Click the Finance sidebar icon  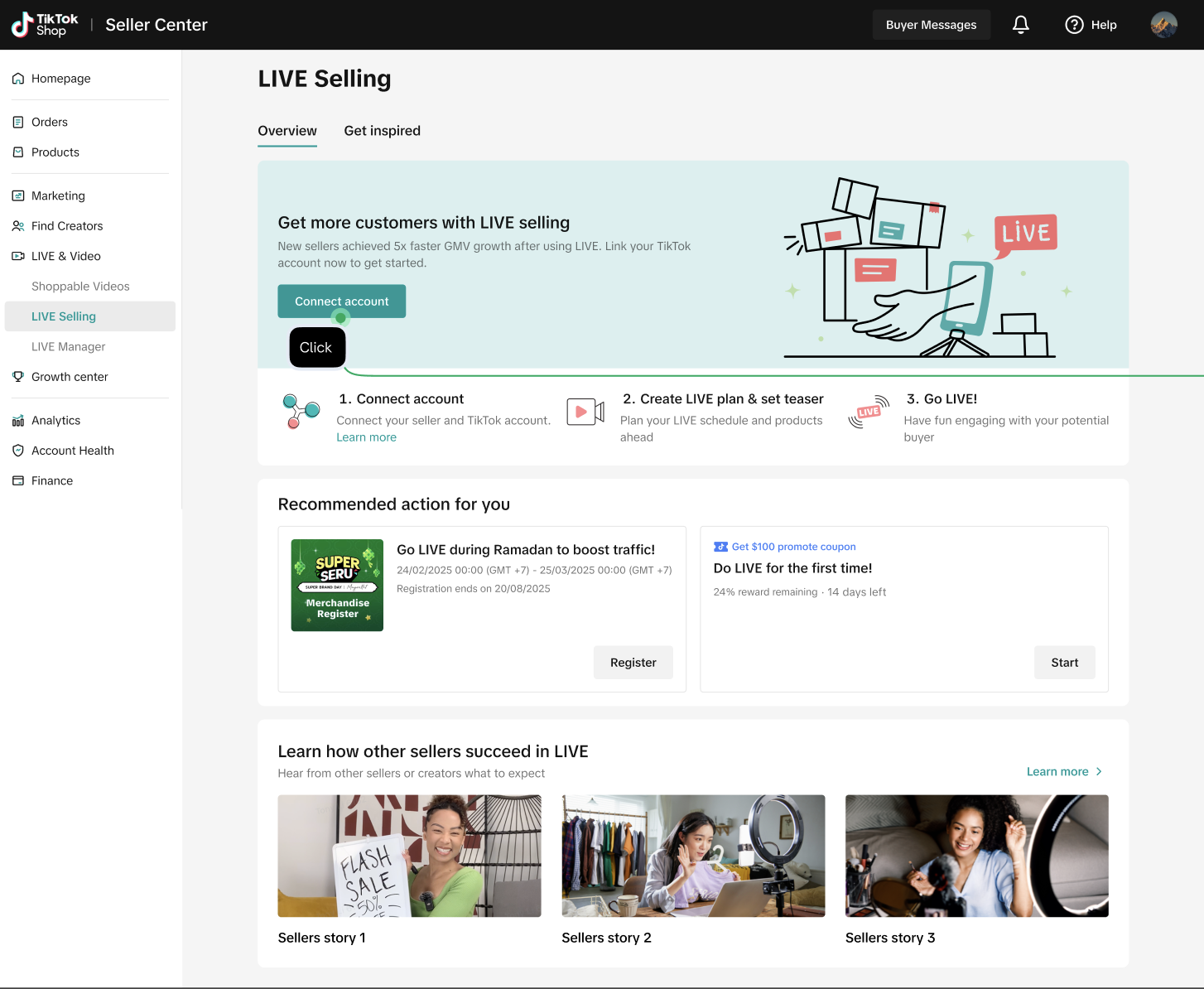pos(18,481)
